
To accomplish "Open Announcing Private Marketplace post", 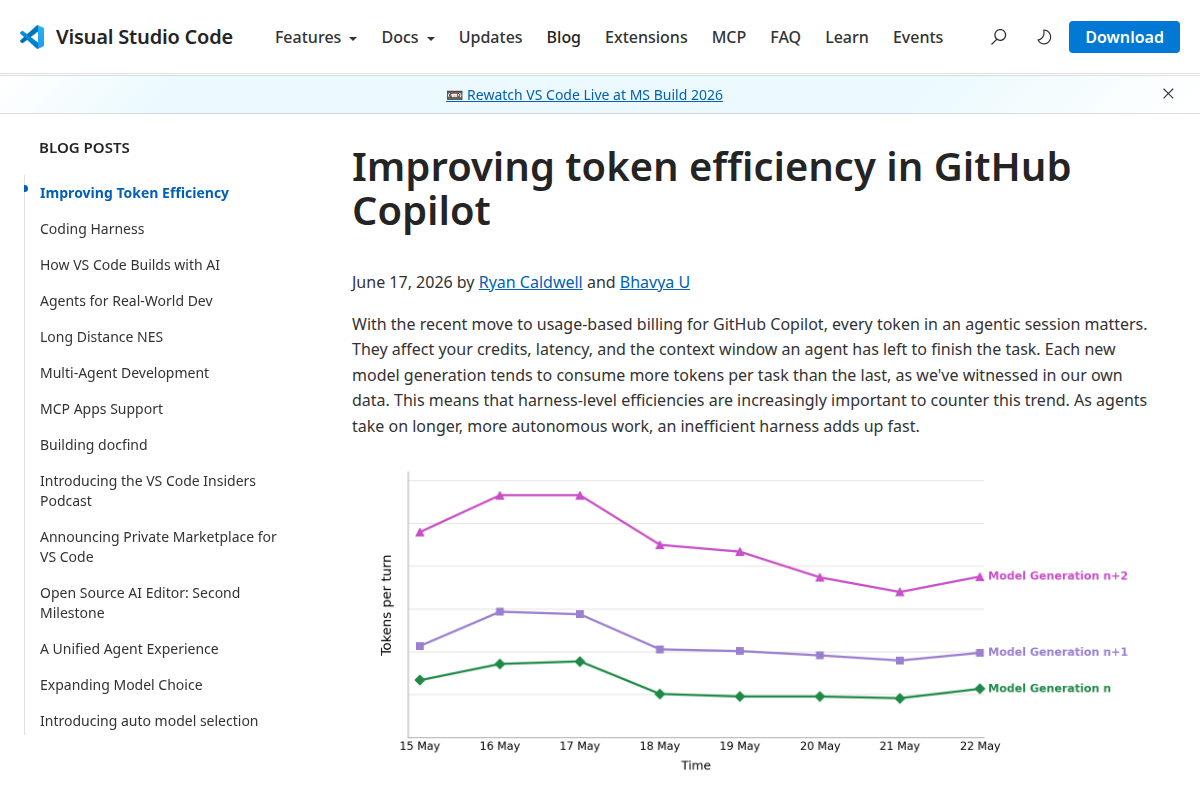I will point(158,547).
